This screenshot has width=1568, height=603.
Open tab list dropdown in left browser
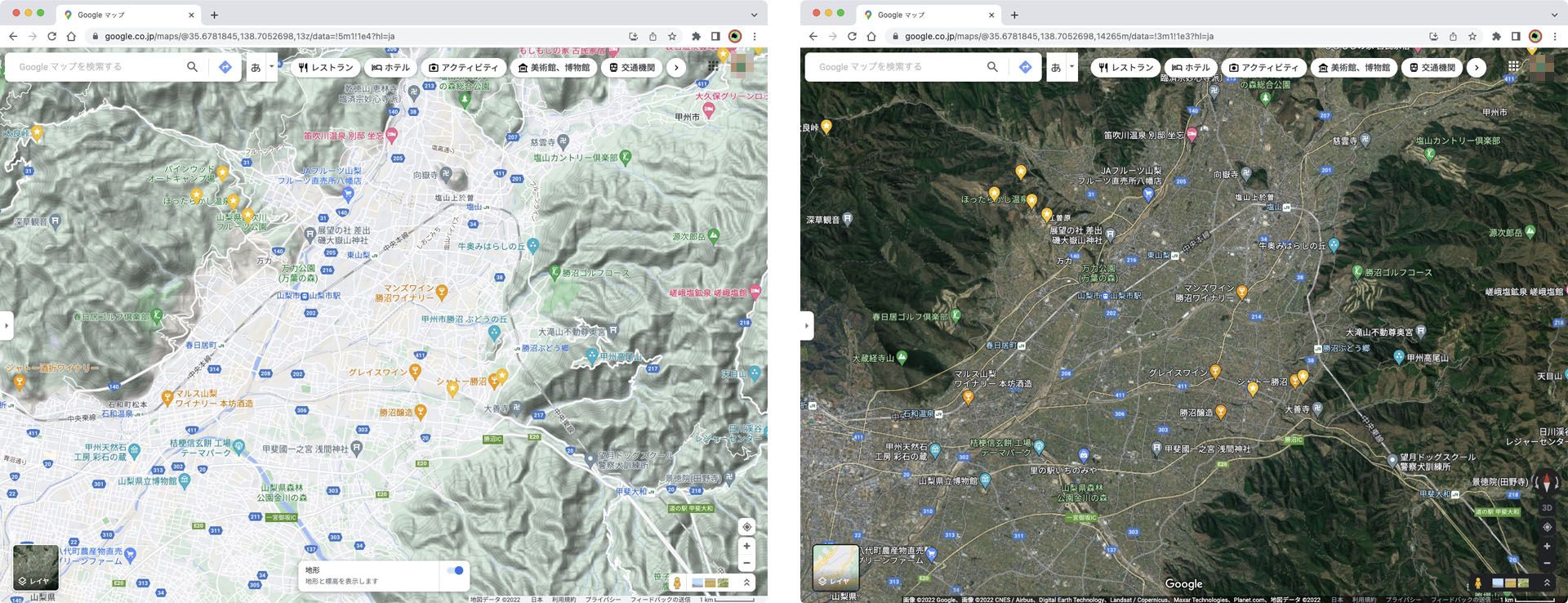coord(754,15)
